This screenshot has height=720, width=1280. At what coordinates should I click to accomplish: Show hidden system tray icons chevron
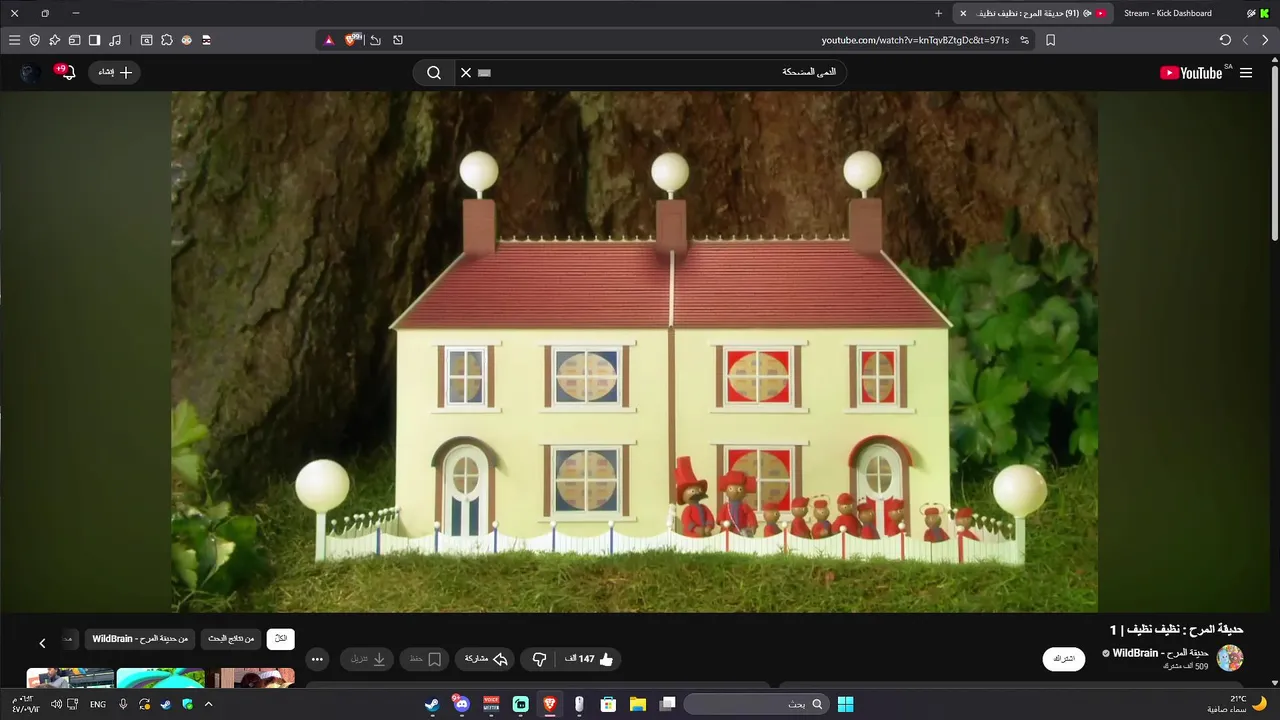click(208, 704)
